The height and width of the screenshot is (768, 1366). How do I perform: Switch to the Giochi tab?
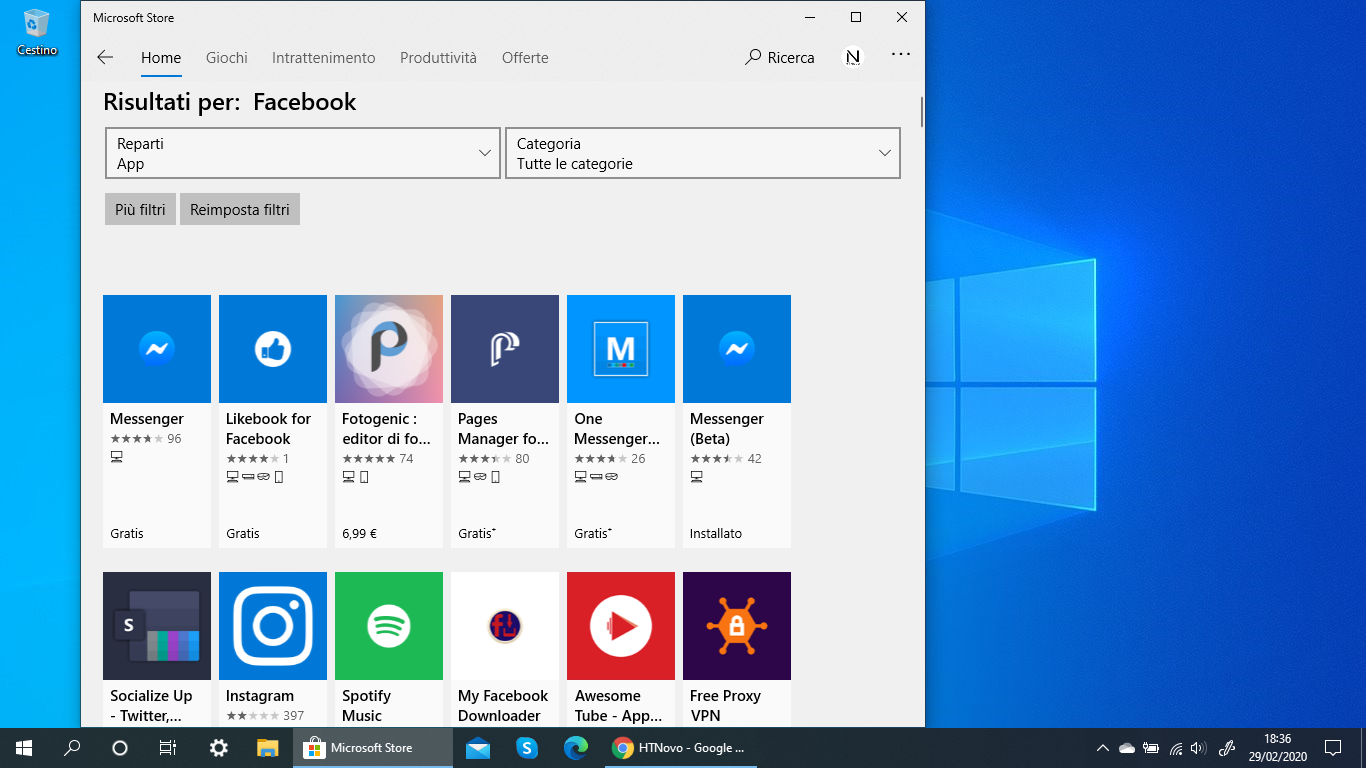pos(227,58)
